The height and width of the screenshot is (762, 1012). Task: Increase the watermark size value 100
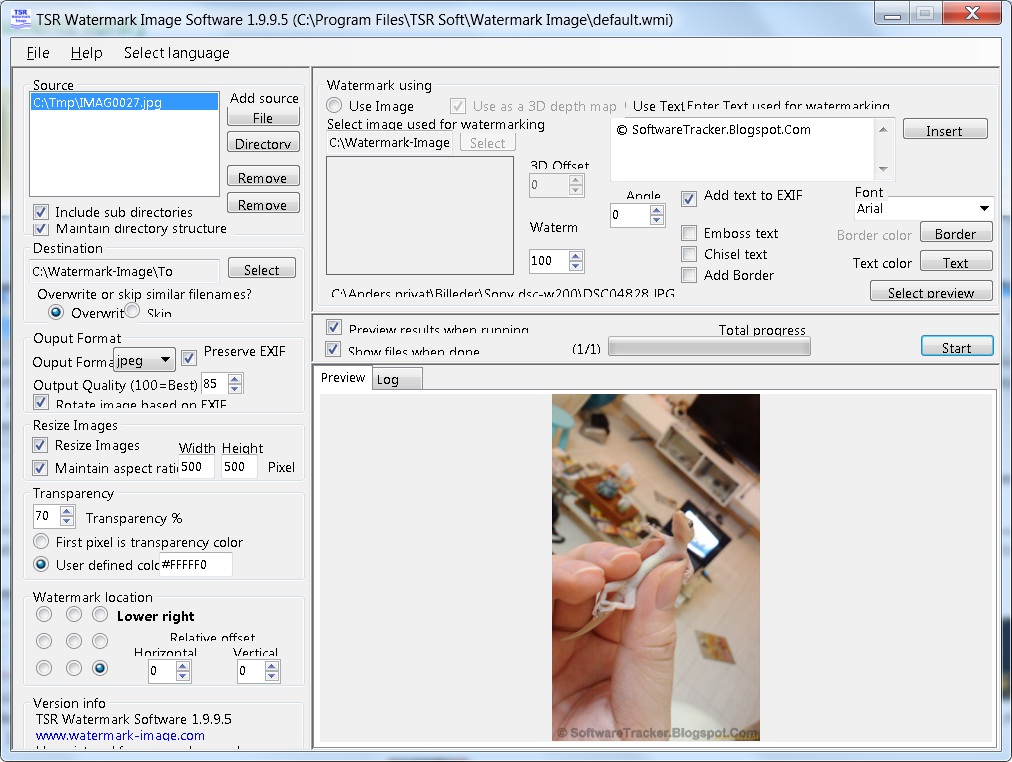coord(576,256)
